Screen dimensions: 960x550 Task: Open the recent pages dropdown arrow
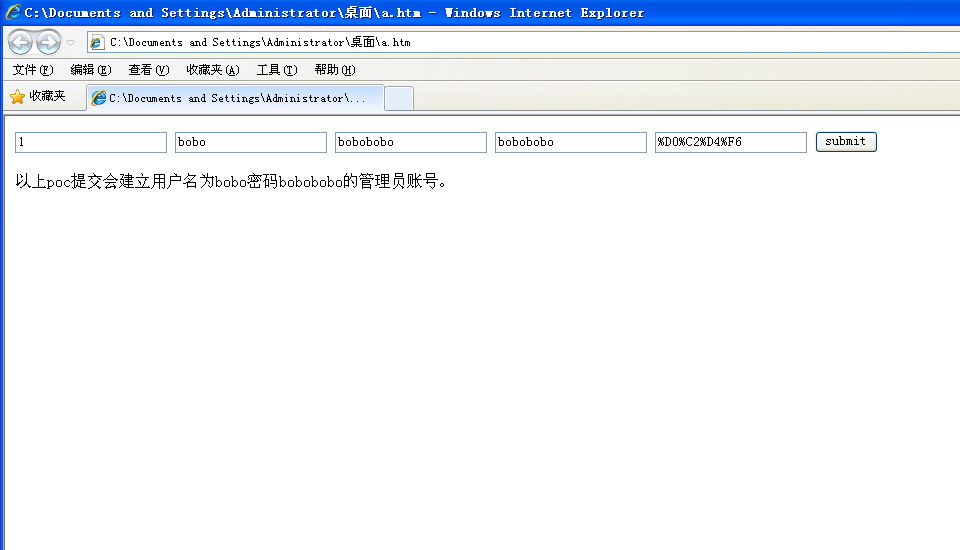[x=70, y=43]
